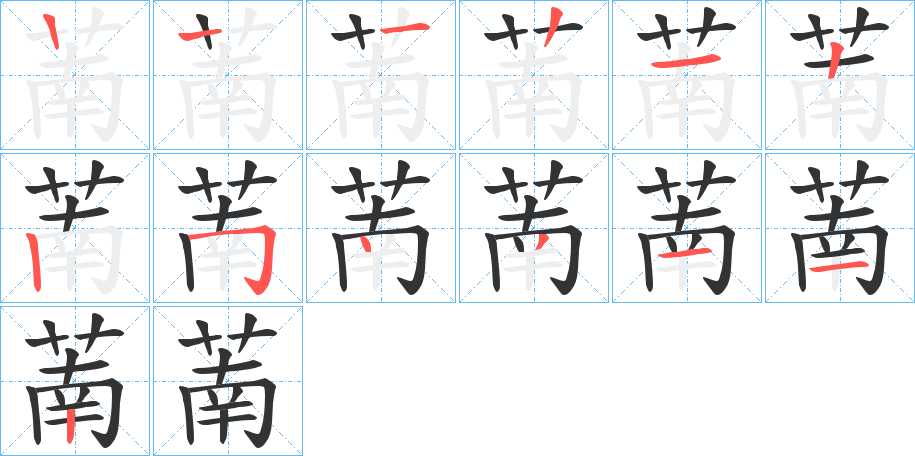Select the thirteenth step with red vertical stroke
Viewport: 915px width, 456px height.
75,381
